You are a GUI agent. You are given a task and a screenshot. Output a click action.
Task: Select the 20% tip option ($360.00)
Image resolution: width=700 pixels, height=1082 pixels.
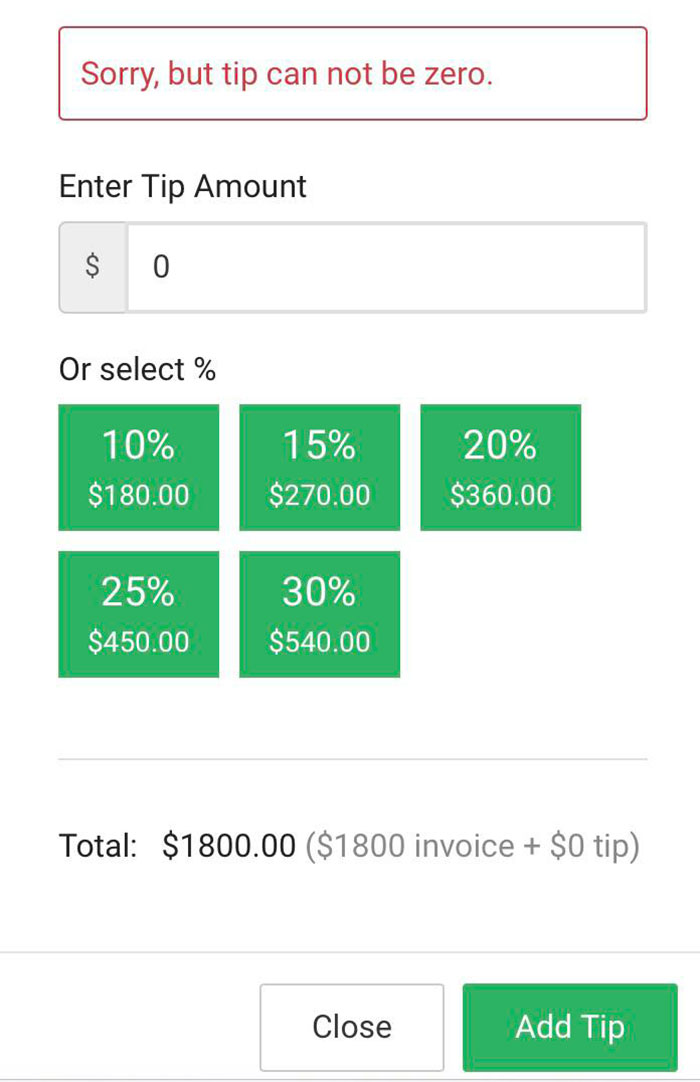[x=500, y=466]
